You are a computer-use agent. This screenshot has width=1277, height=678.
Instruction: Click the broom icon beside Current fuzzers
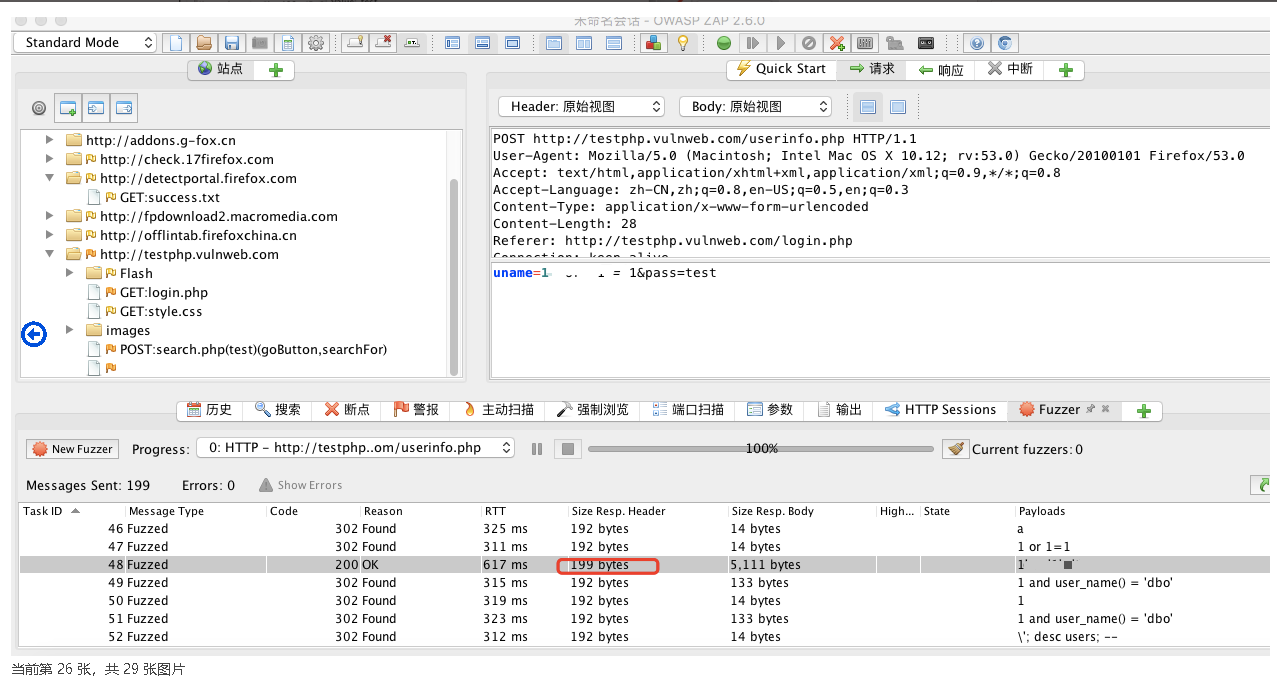[956, 449]
